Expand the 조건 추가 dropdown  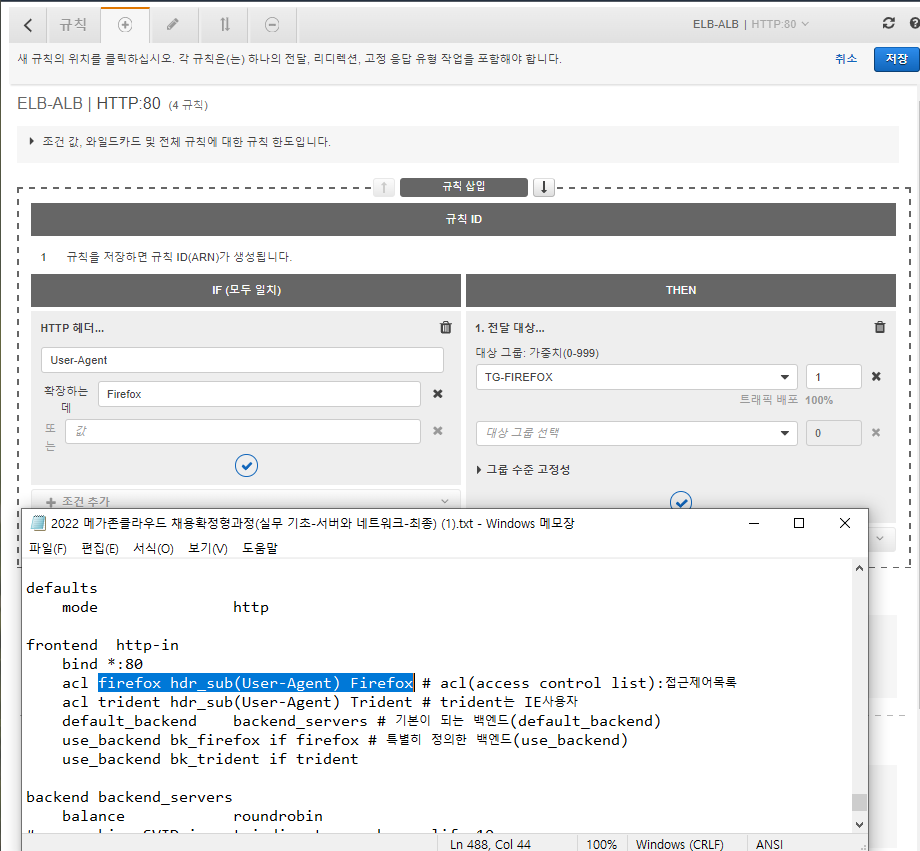tap(246, 501)
